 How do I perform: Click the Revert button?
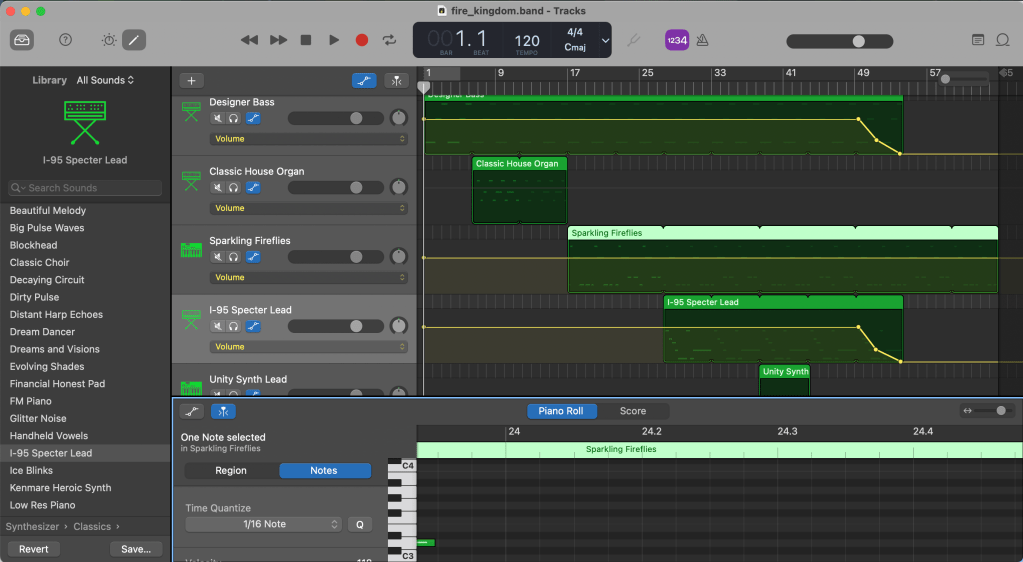(34, 549)
